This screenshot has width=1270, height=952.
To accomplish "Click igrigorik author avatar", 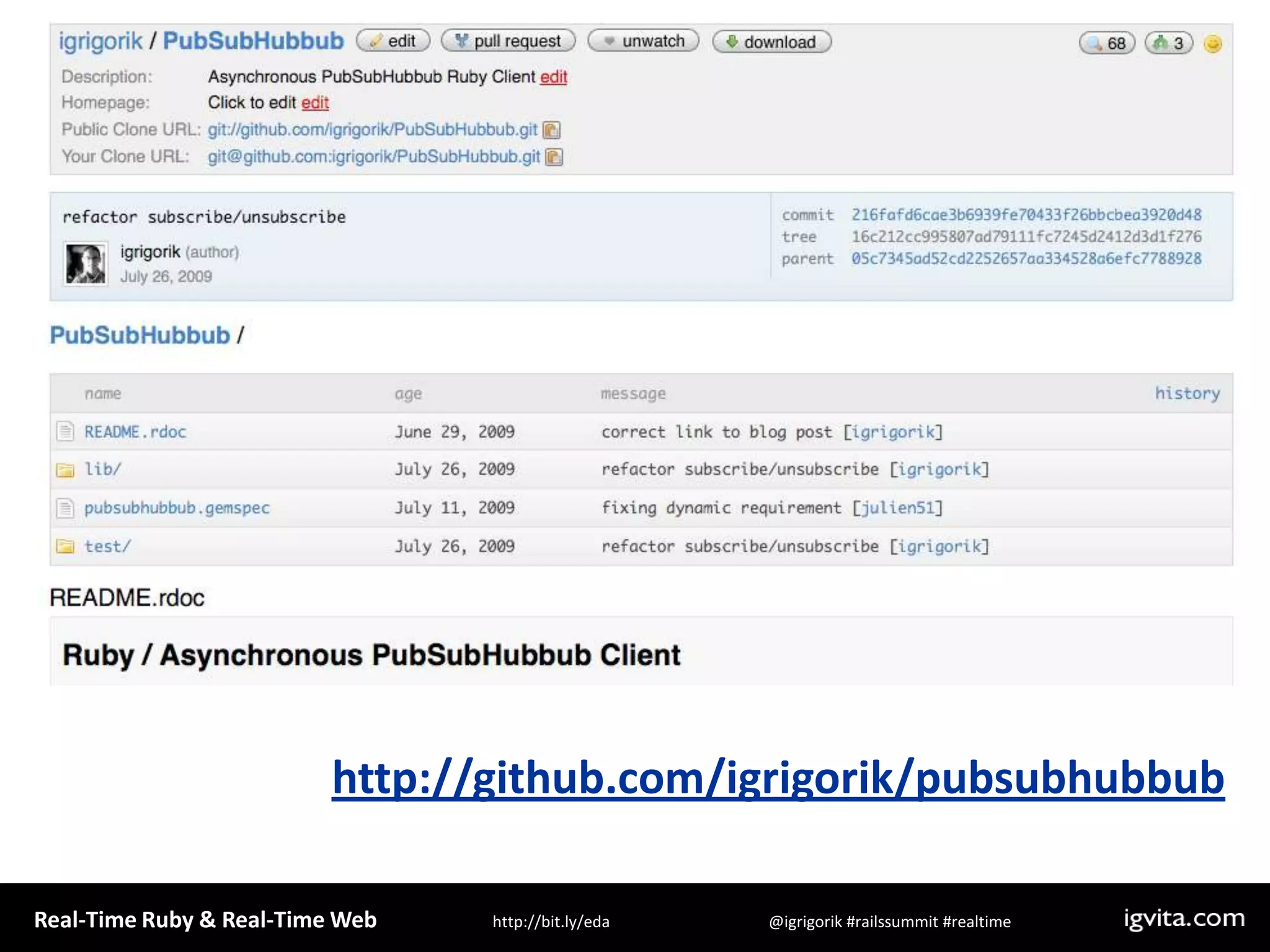I will [x=86, y=265].
